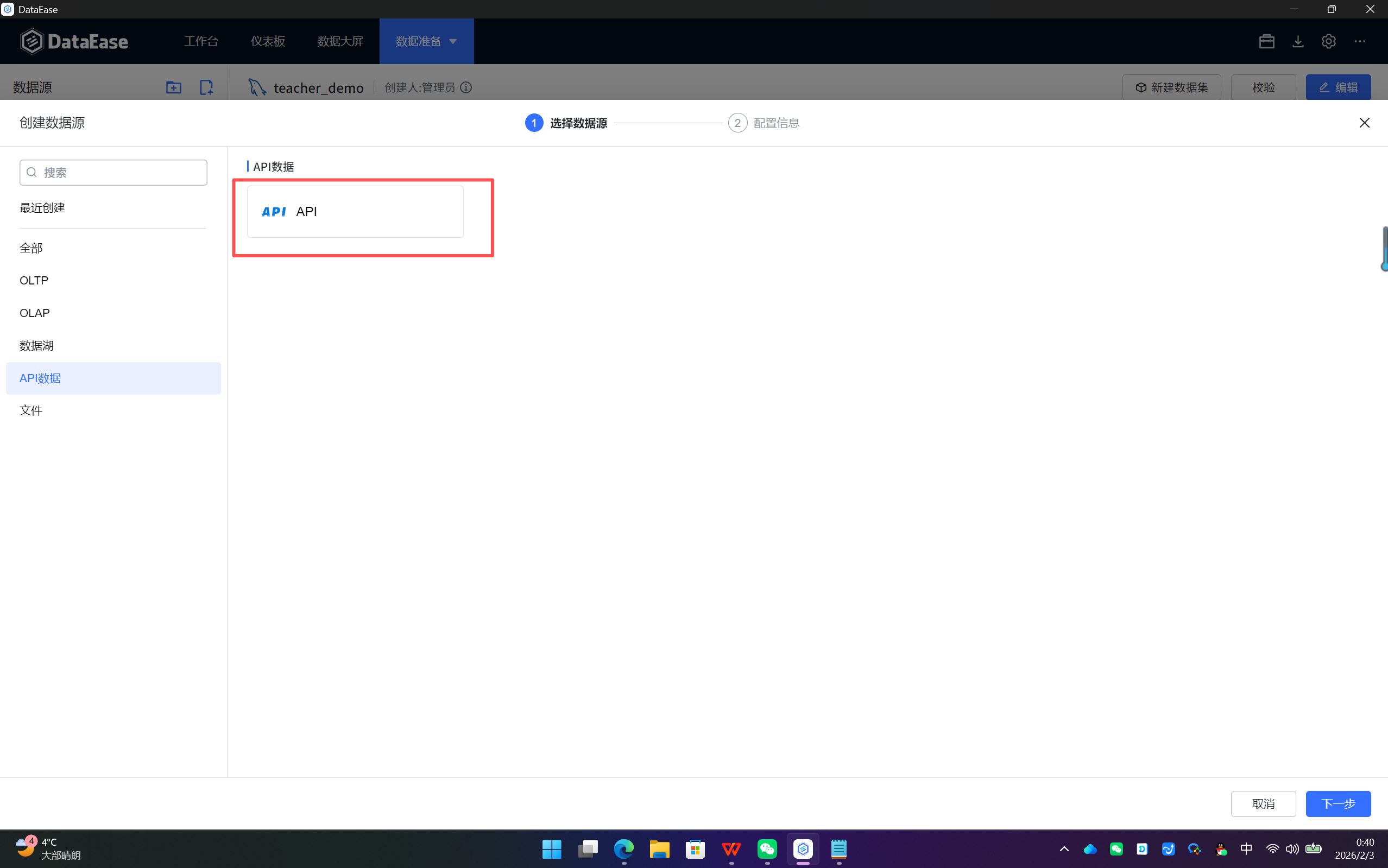This screenshot has width=1388, height=868.
Task: Click the new folder icon in 数据源 panel
Action: [173, 87]
